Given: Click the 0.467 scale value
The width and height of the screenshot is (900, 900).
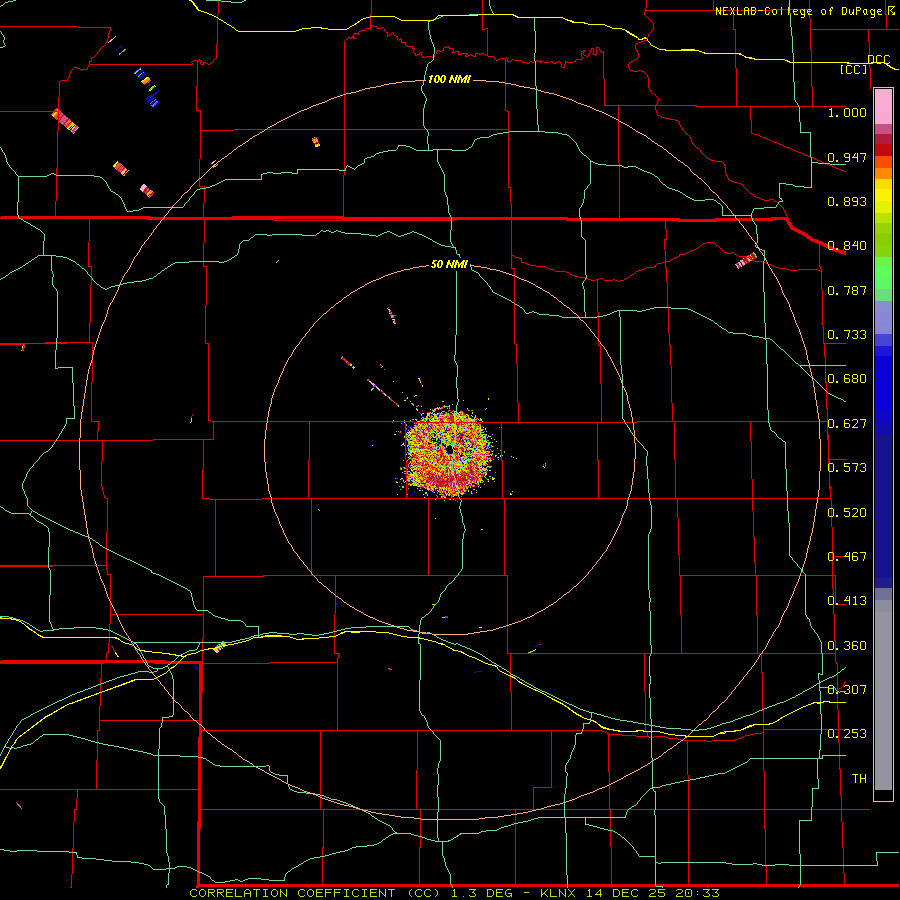Looking at the screenshot, I should click(x=847, y=557).
